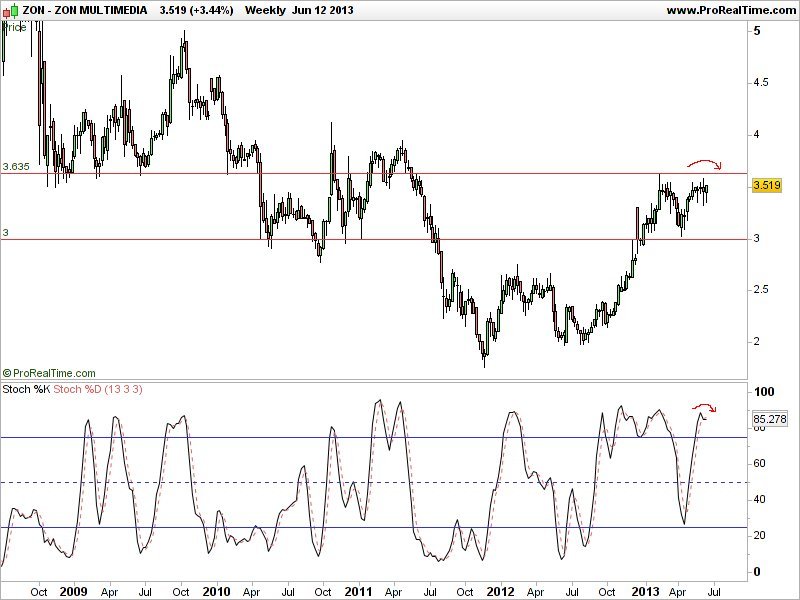This screenshot has width=800, height=600.
Task: Click the 100 stochastic axis value
Action: click(x=764, y=392)
